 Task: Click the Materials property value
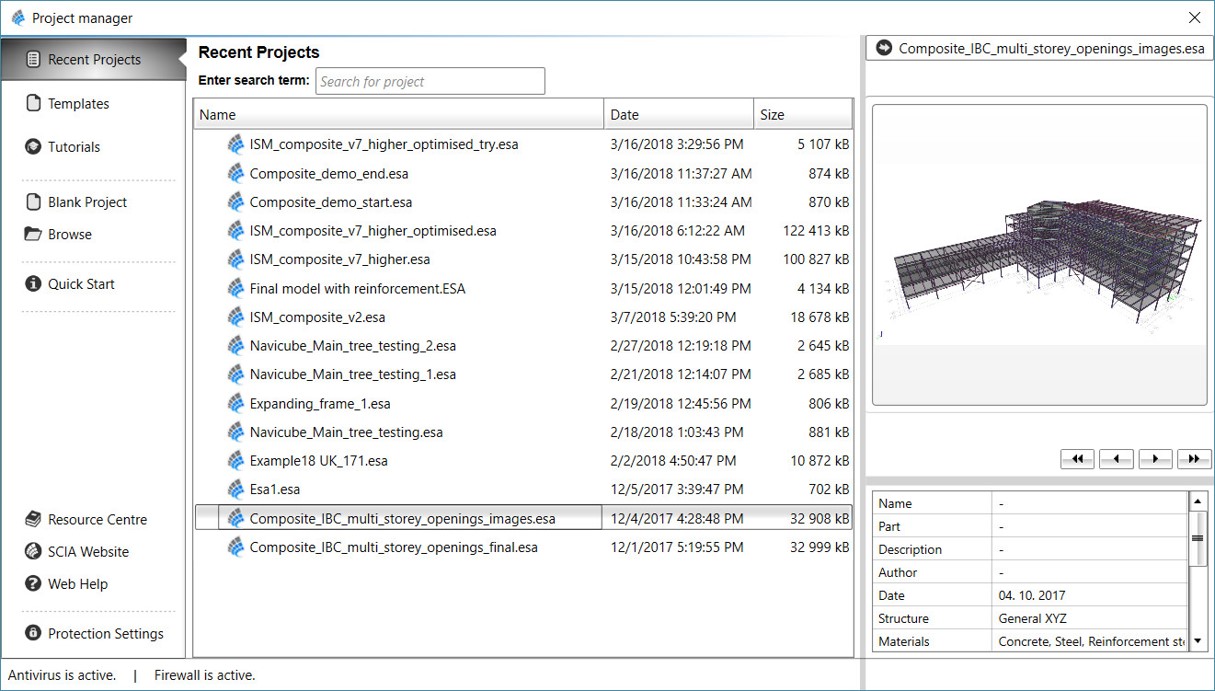point(1092,642)
